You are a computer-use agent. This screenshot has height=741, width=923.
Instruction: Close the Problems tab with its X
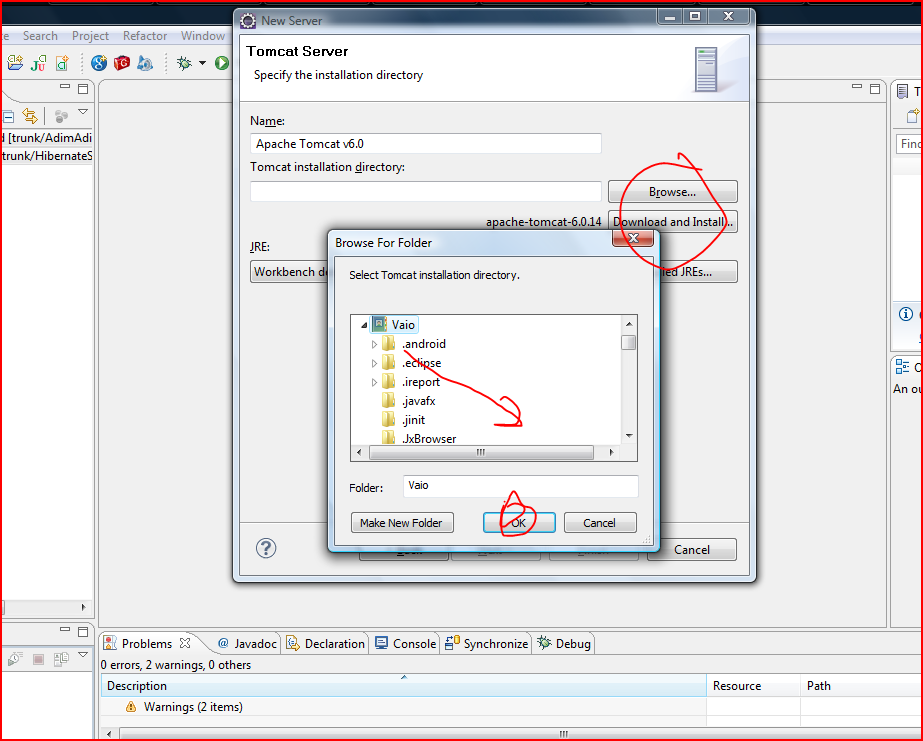pos(185,643)
